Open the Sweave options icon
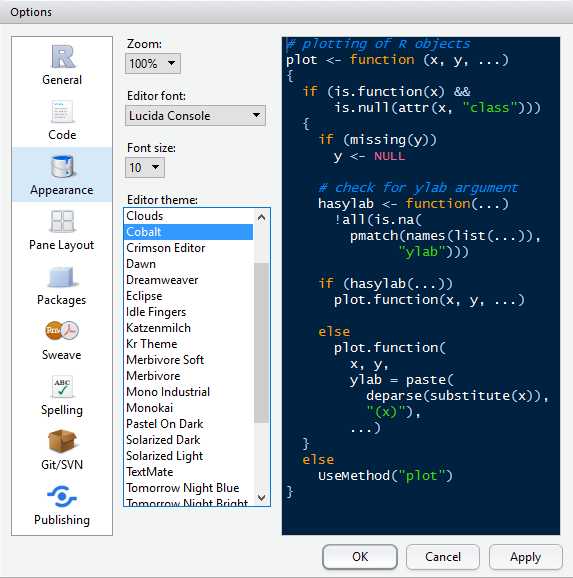Image resolution: width=573 pixels, height=578 pixels. coord(62,331)
